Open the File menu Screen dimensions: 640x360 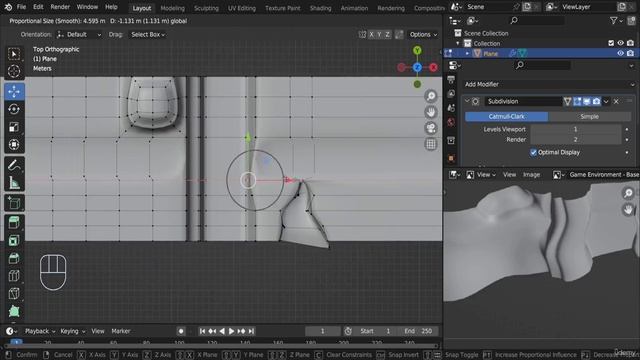pos(21,7)
